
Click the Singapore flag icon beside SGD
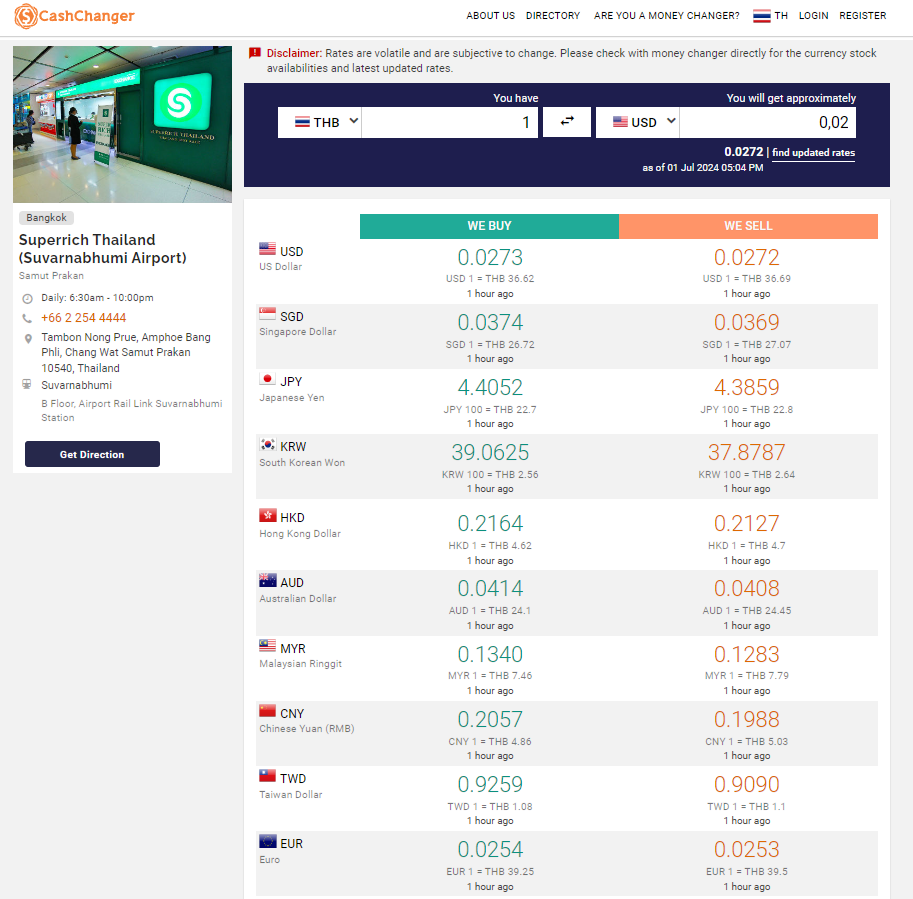pyautogui.click(x=267, y=316)
